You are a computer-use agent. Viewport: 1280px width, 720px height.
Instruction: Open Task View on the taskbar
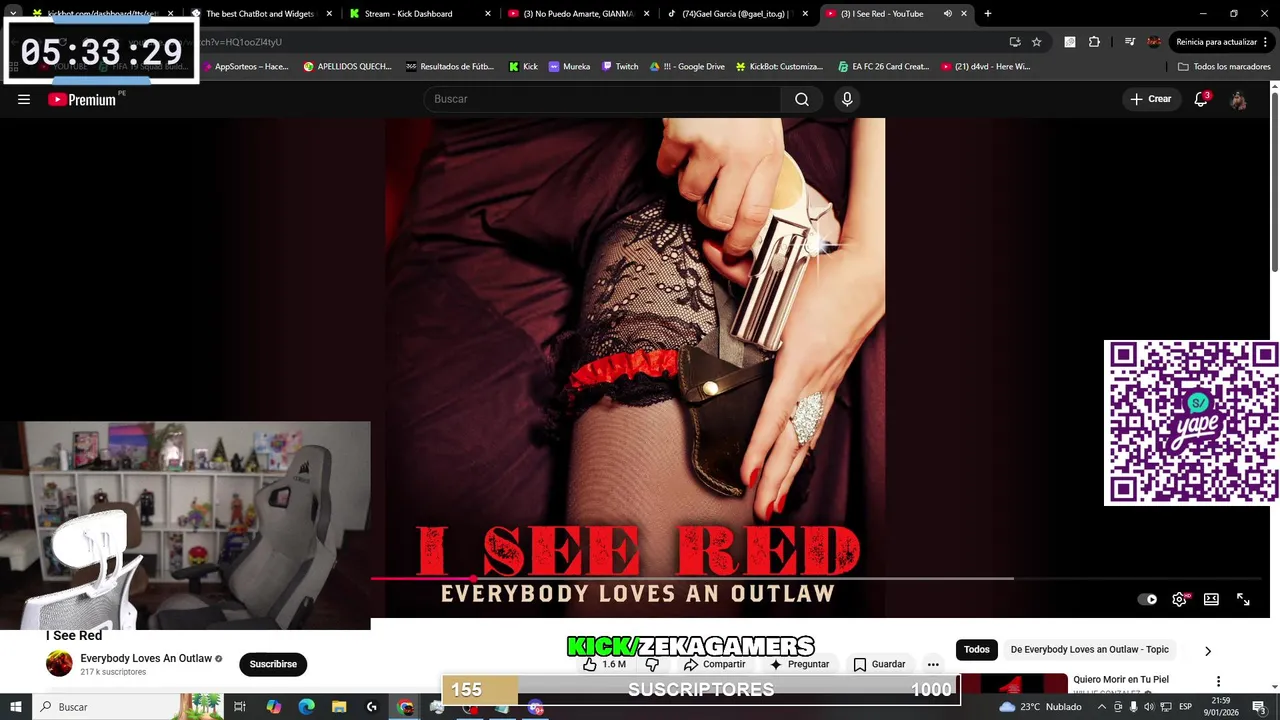[x=240, y=707]
